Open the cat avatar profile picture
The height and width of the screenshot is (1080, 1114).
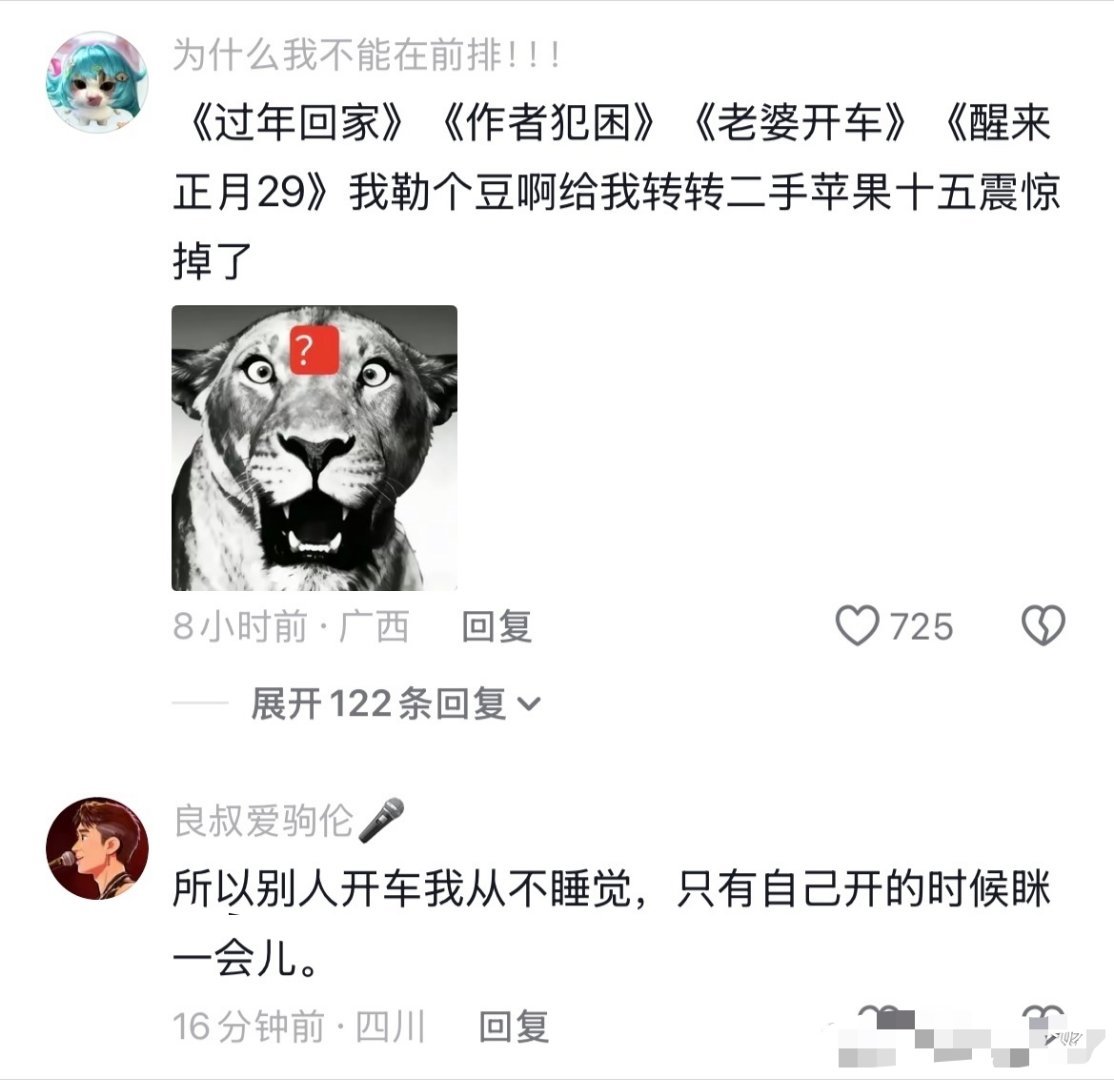tap(97, 82)
